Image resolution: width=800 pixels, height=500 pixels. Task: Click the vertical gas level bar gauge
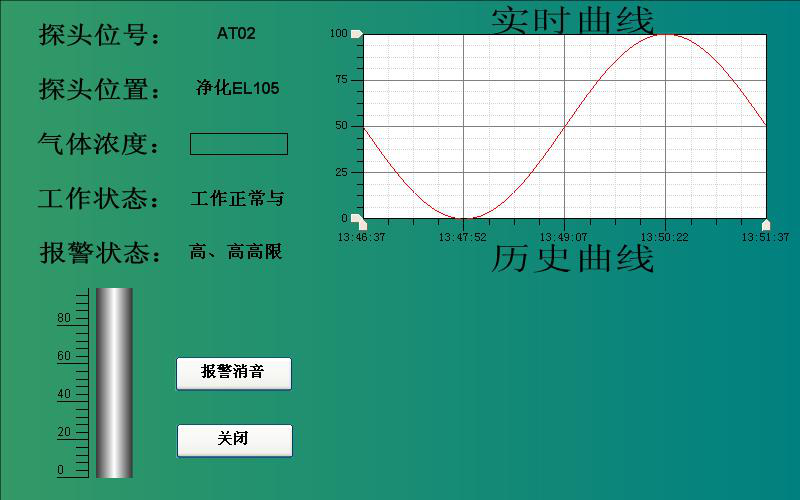(x=114, y=383)
